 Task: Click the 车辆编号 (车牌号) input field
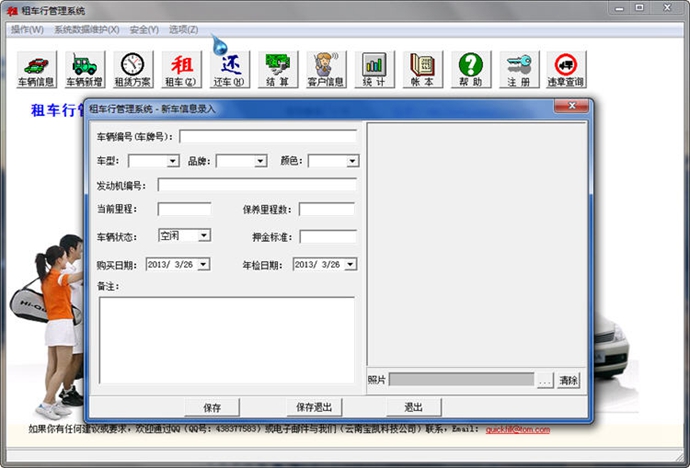pos(268,136)
